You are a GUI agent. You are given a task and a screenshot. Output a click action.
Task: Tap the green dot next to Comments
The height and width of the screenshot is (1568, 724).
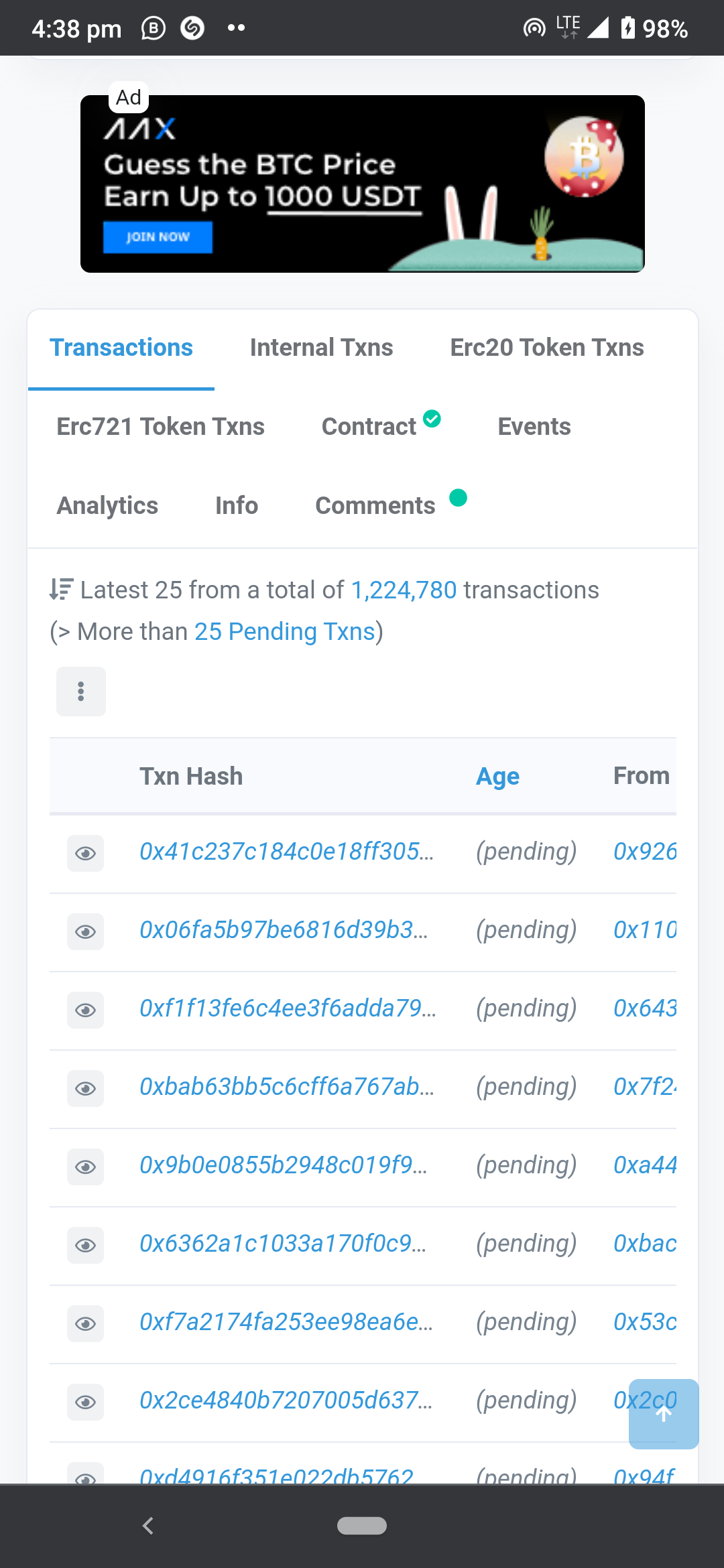[x=458, y=498]
